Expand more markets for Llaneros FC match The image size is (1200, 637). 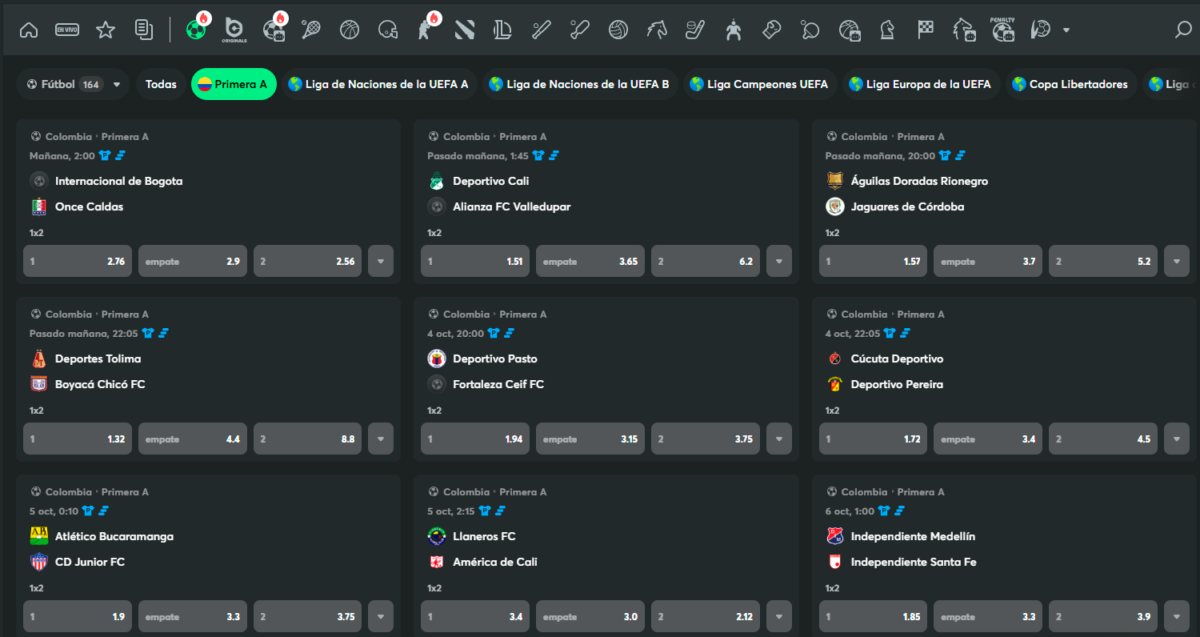point(779,617)
